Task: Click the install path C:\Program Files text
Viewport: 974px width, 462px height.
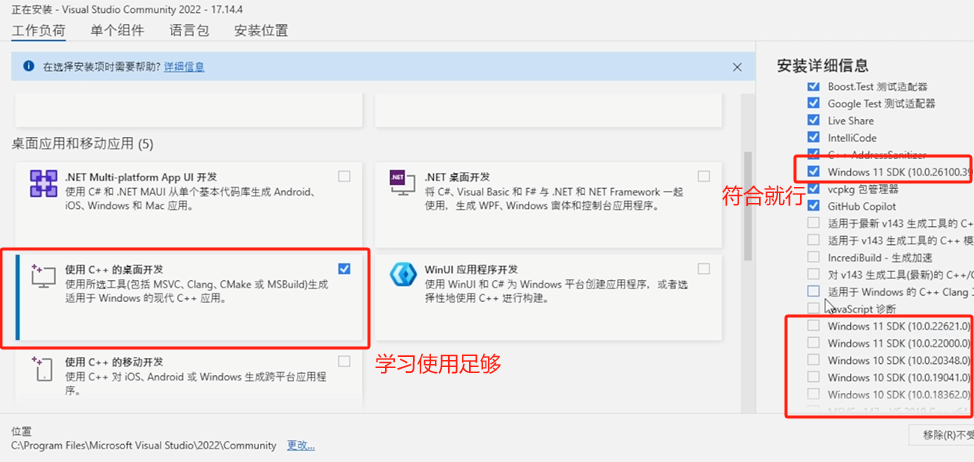Action: point(144,445)
